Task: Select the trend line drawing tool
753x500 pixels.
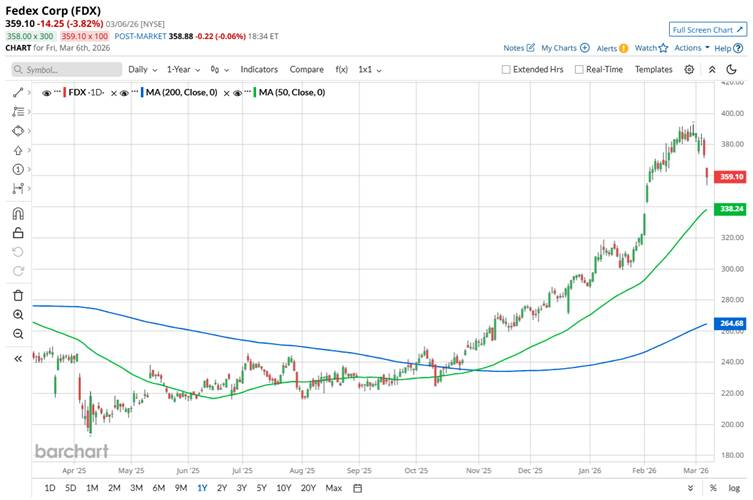Action: (18, 92)
